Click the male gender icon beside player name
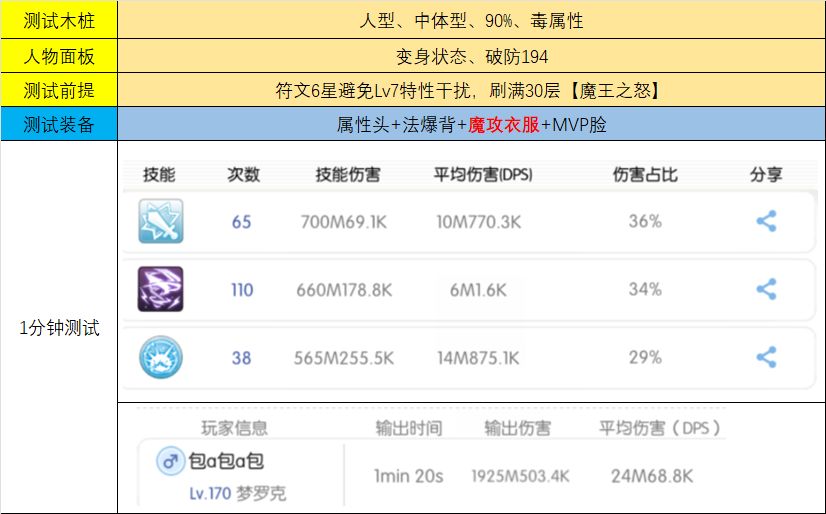The width and height of the screenshot is (826, 514). [170, 462]
